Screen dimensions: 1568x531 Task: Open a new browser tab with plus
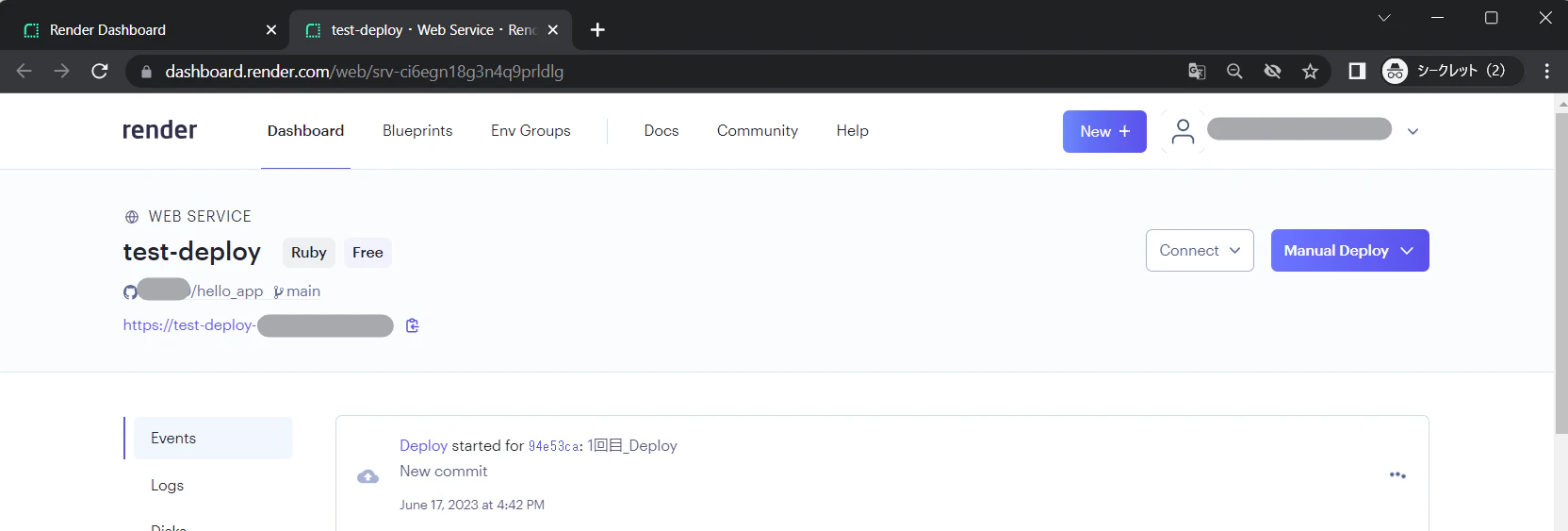pyautogui.click(x=597, y=30)
